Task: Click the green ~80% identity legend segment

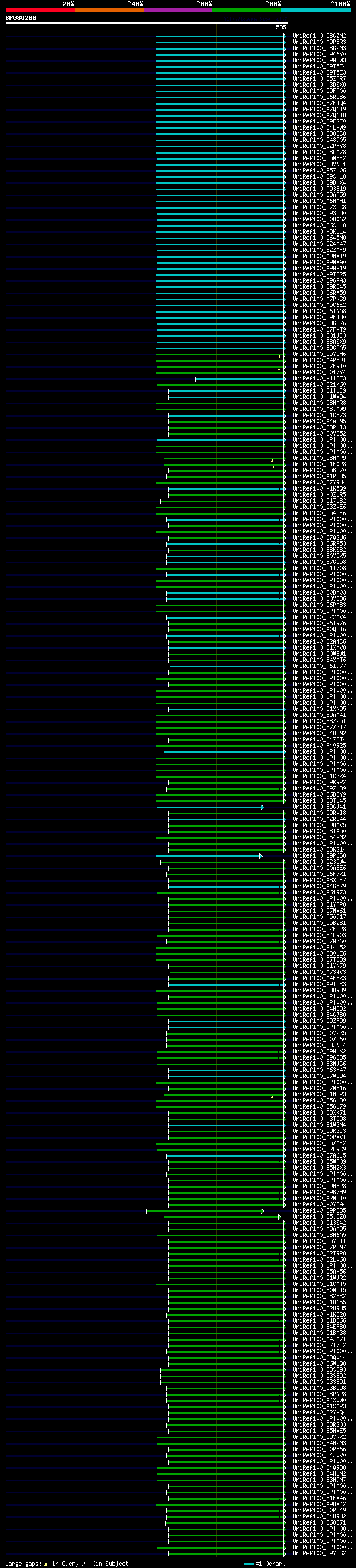Action: (x=247, y=10)
